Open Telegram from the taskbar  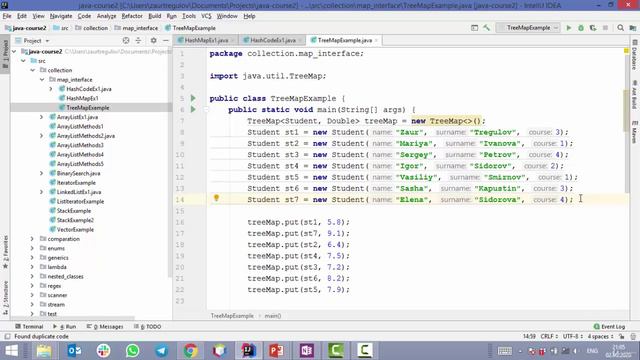coord(161,351)
